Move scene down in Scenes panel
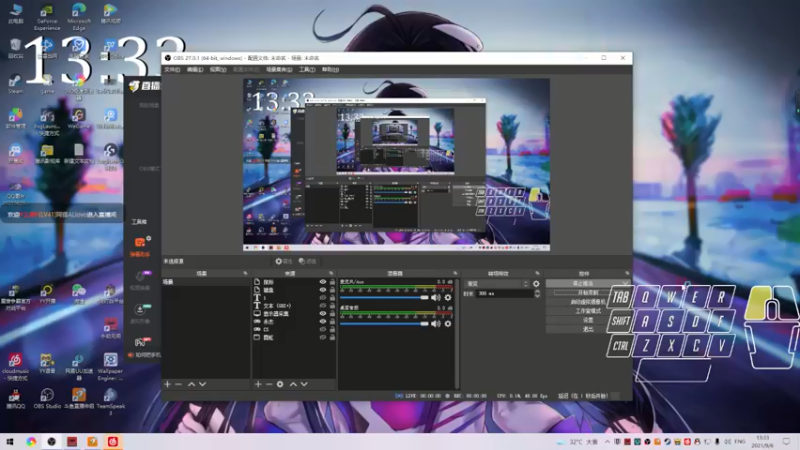Viewport: 800px width, 450px height. click(x=203, y=384)
